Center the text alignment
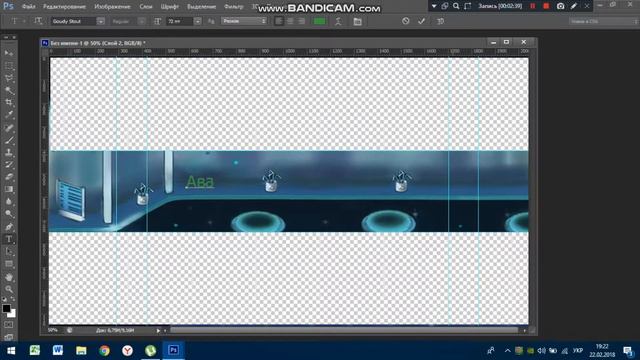 [290, 21]
